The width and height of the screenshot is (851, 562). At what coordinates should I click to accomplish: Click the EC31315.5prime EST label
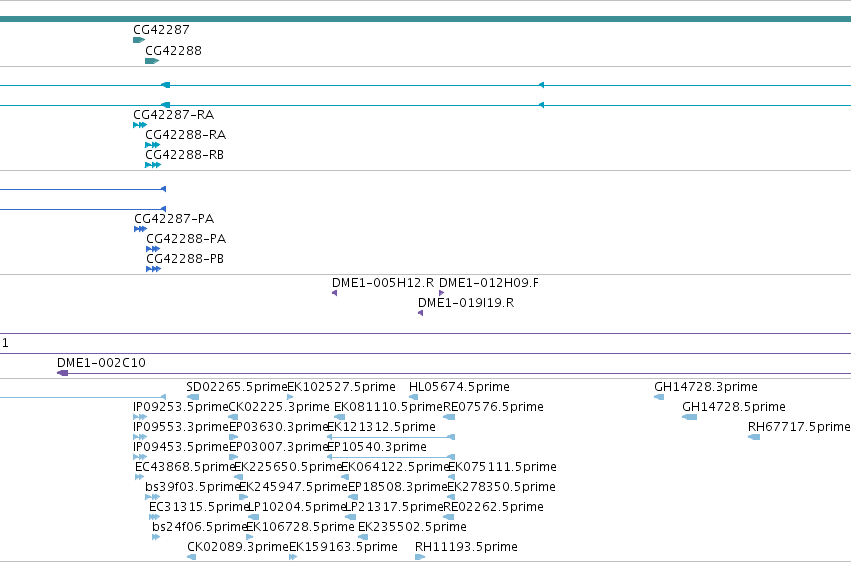click(x=199, y=507)
